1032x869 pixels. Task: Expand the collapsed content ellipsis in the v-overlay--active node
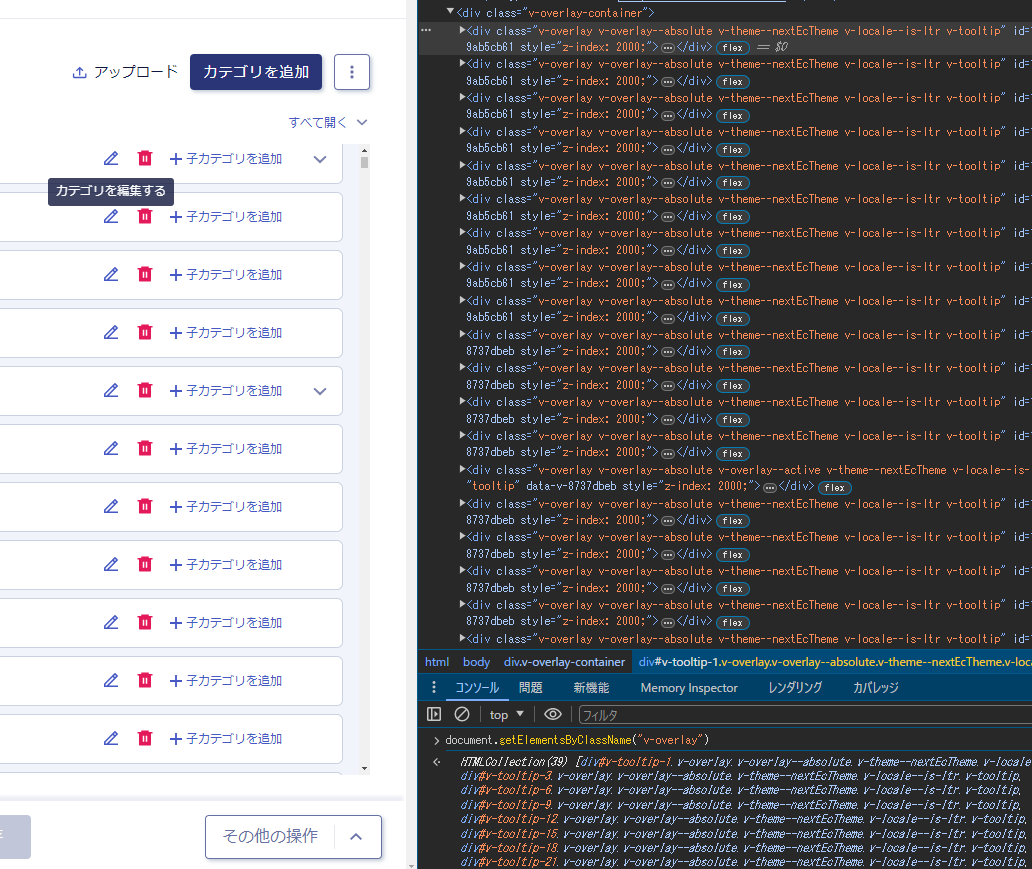(769, 487)
